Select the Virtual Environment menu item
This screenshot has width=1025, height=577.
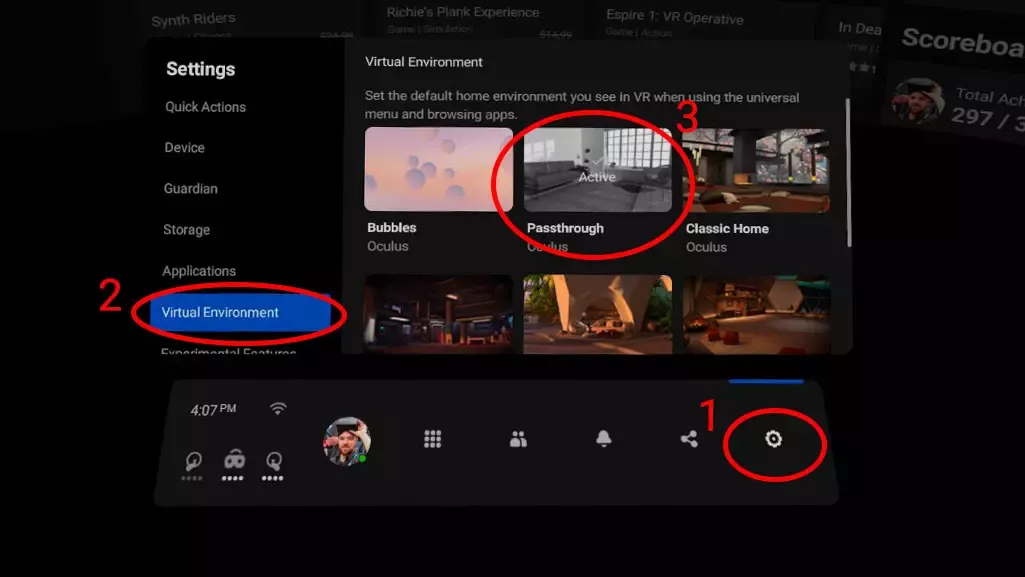(x=240, y=312)
